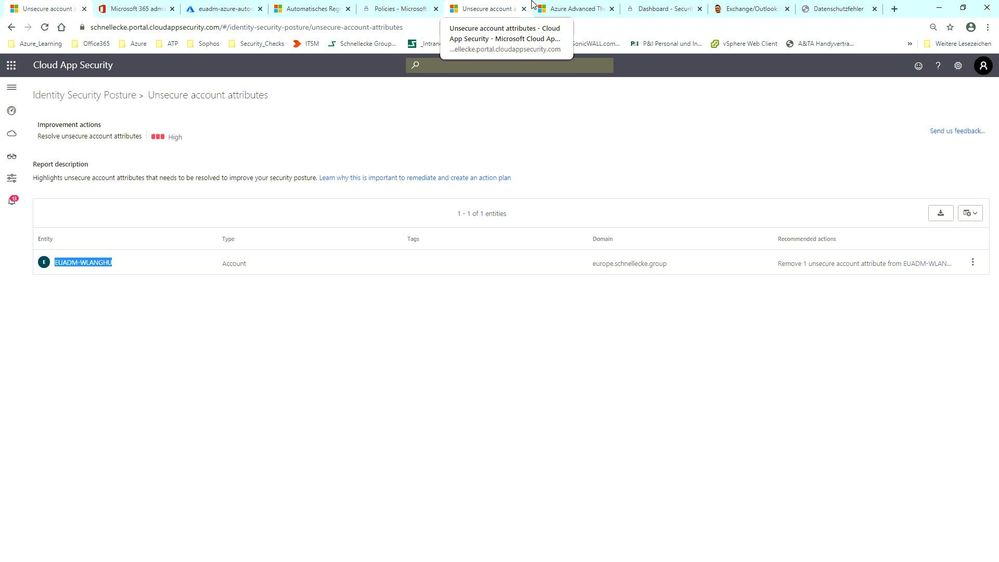Click the feedback smiley icon in header

point(918,66)
